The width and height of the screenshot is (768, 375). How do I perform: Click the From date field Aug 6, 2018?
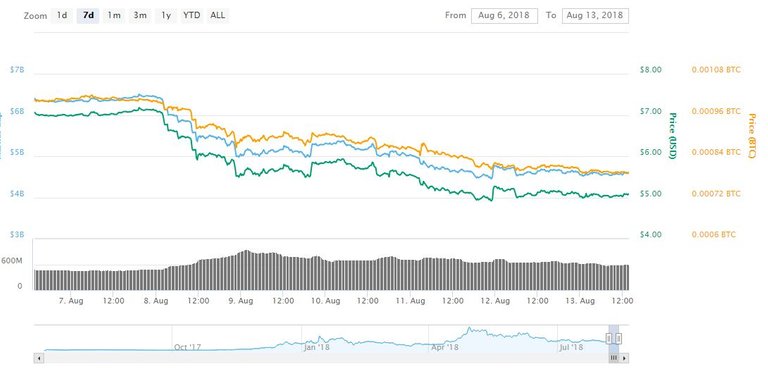504,16
